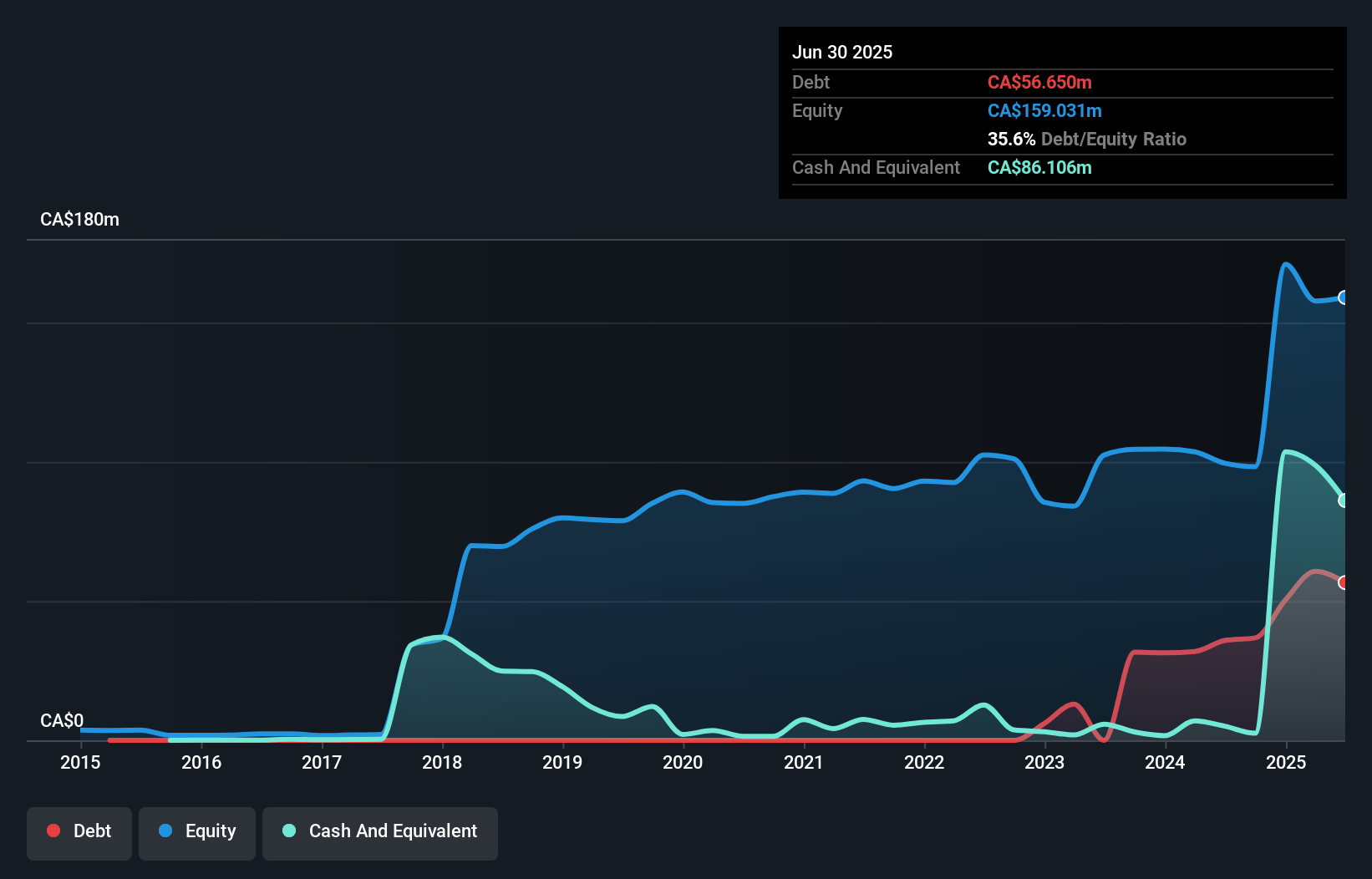The image size is (1372, 879).
Task: Click the CA$180m gridline label
Action: tap(79, 219)
